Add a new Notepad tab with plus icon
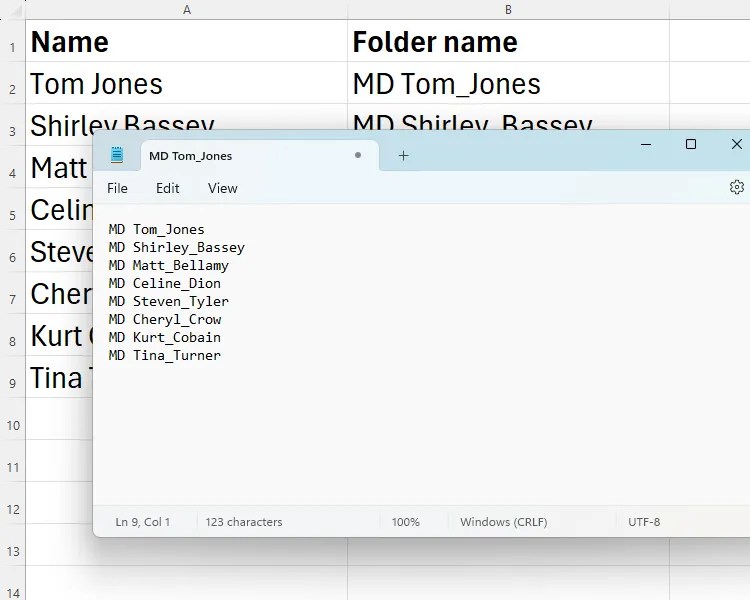750x600 pixels. point(403,156)
